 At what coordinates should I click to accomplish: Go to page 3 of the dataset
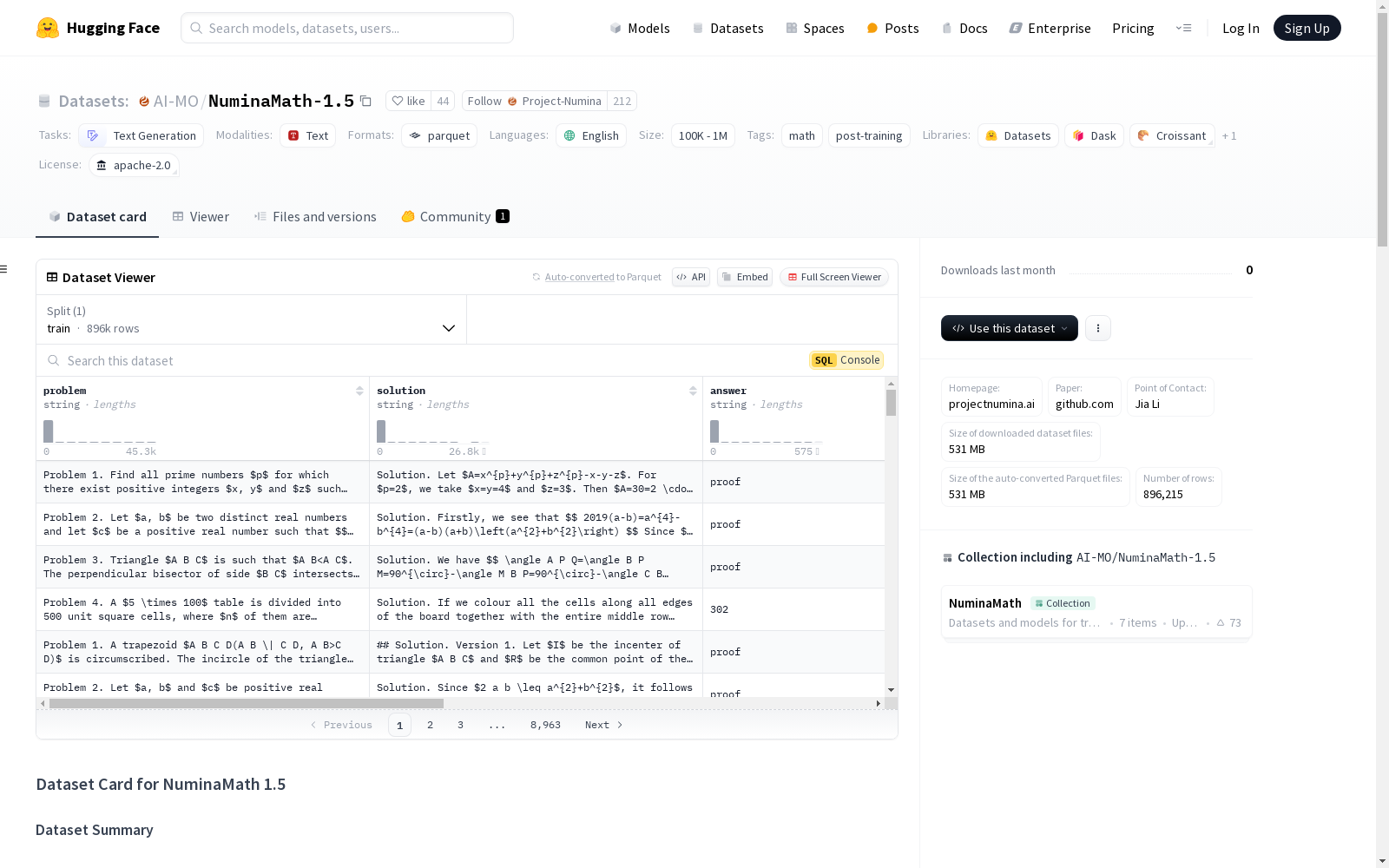pyautogui.click(x=460, y=725)
